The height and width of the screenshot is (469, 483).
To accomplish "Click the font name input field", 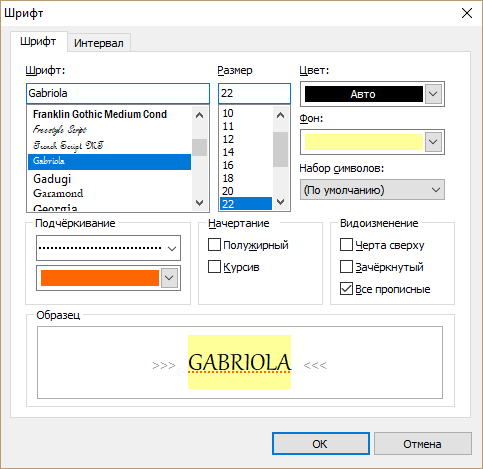I will (x=118, y=93).
